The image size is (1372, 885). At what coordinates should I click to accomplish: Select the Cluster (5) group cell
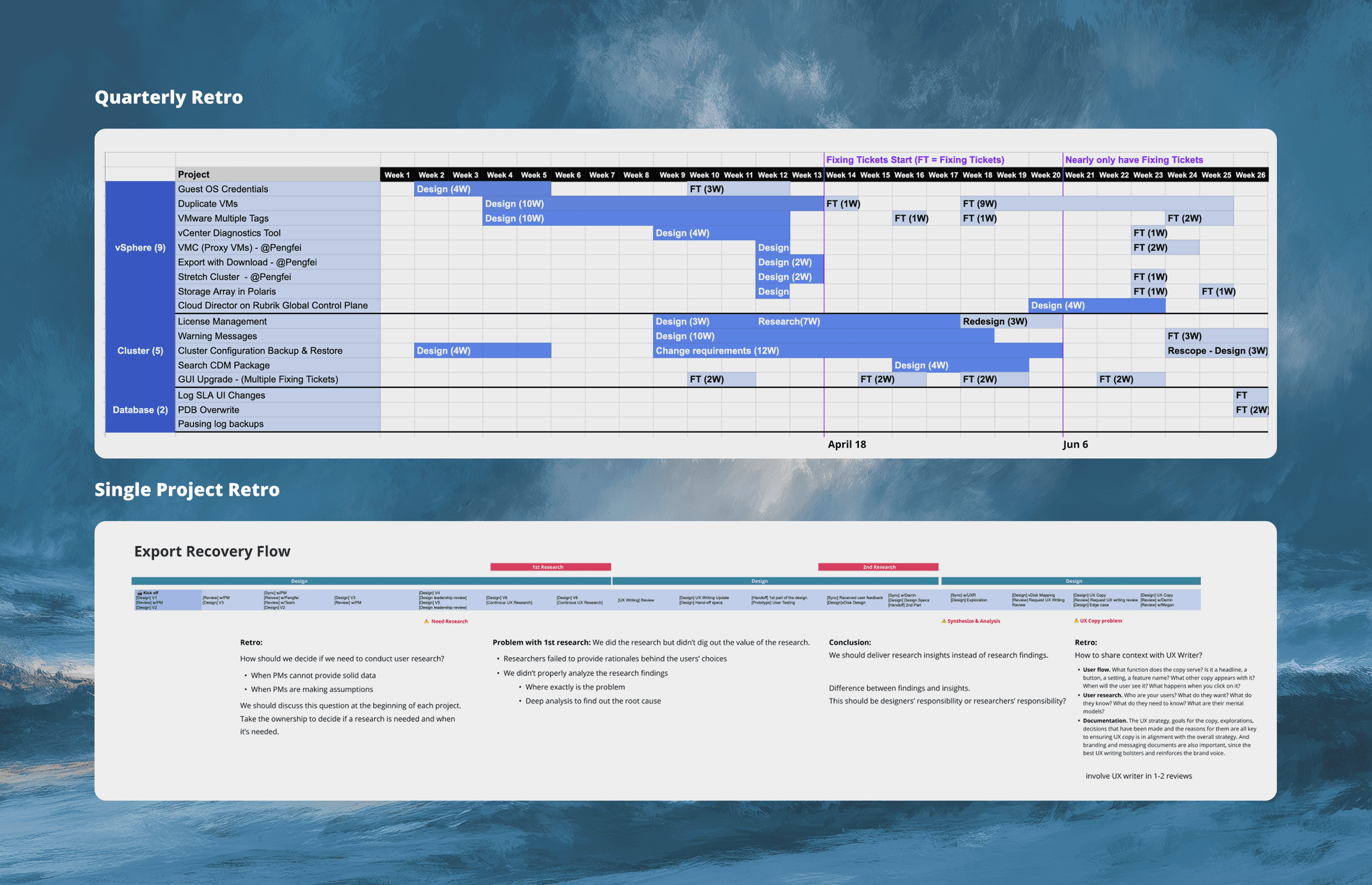click(x=140, y=350)
